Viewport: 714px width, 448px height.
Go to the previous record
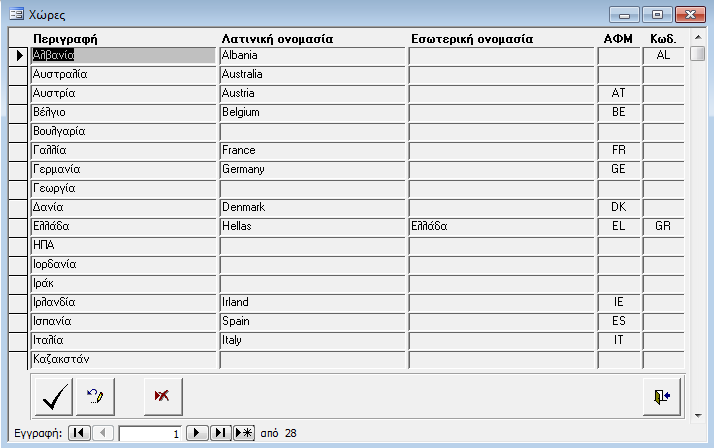[x=103, y=433]
